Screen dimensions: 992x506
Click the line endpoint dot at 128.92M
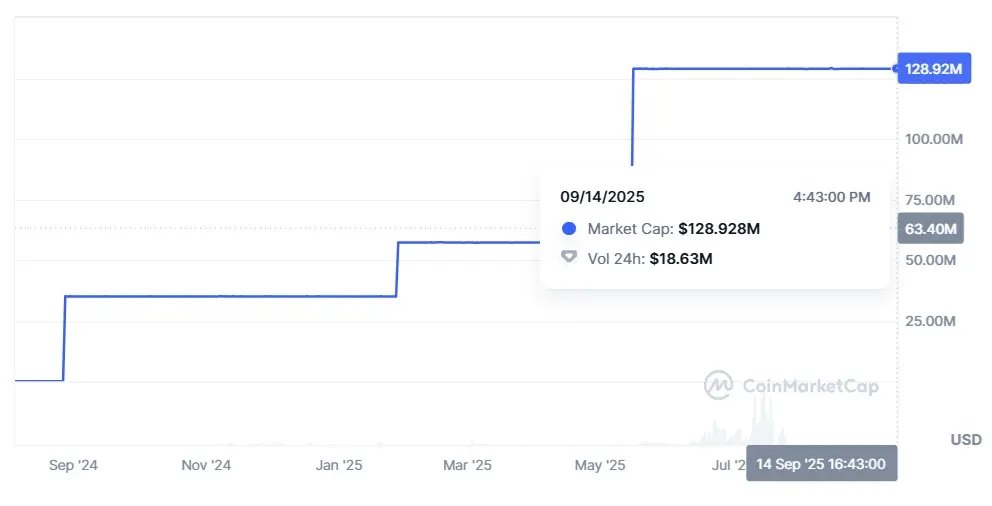click(895, 69)
